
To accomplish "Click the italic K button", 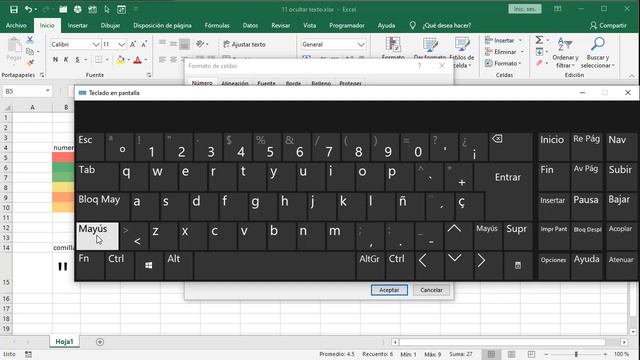I will click(66, 60).
